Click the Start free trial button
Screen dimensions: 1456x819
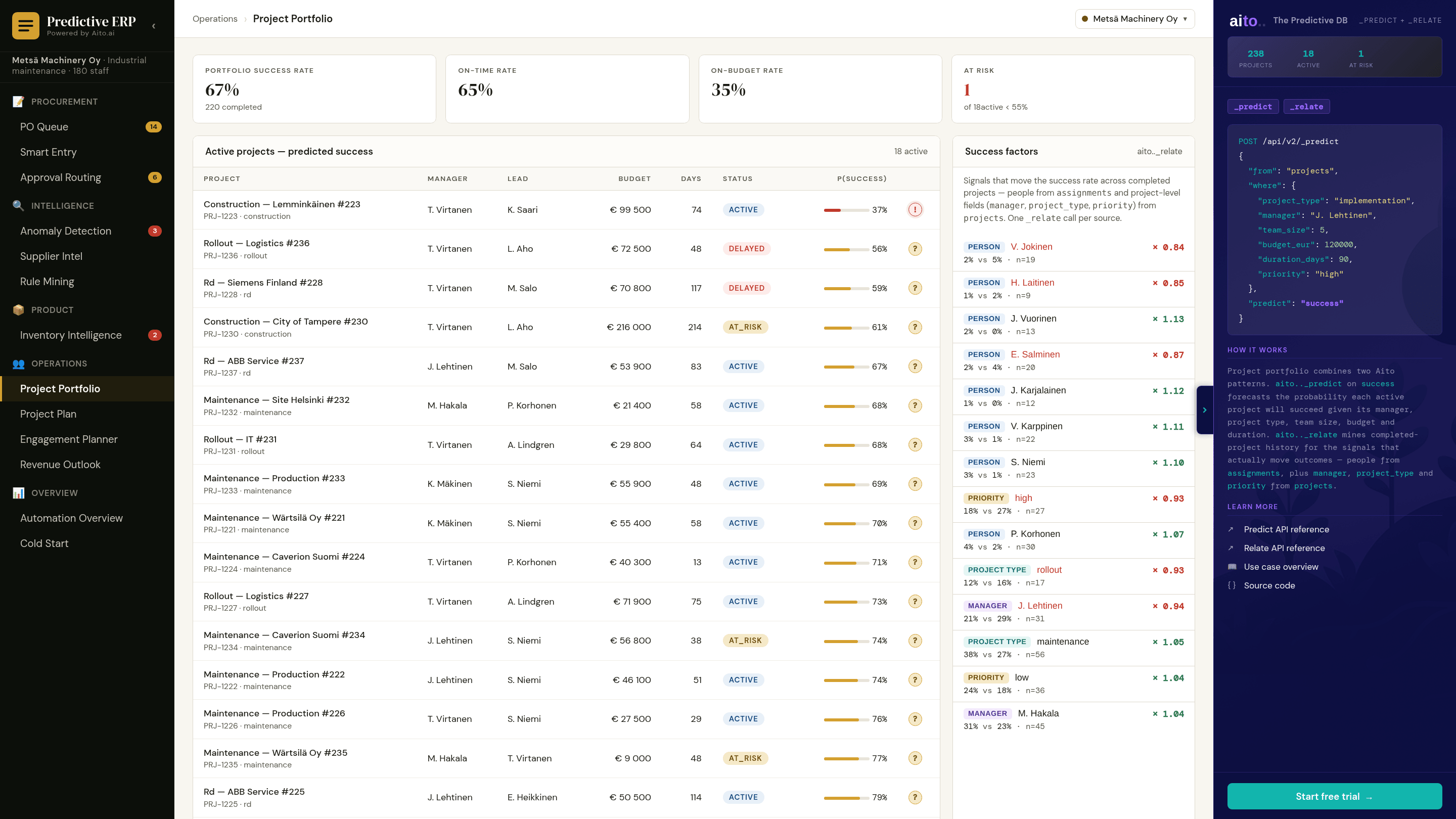point(1334,796)
